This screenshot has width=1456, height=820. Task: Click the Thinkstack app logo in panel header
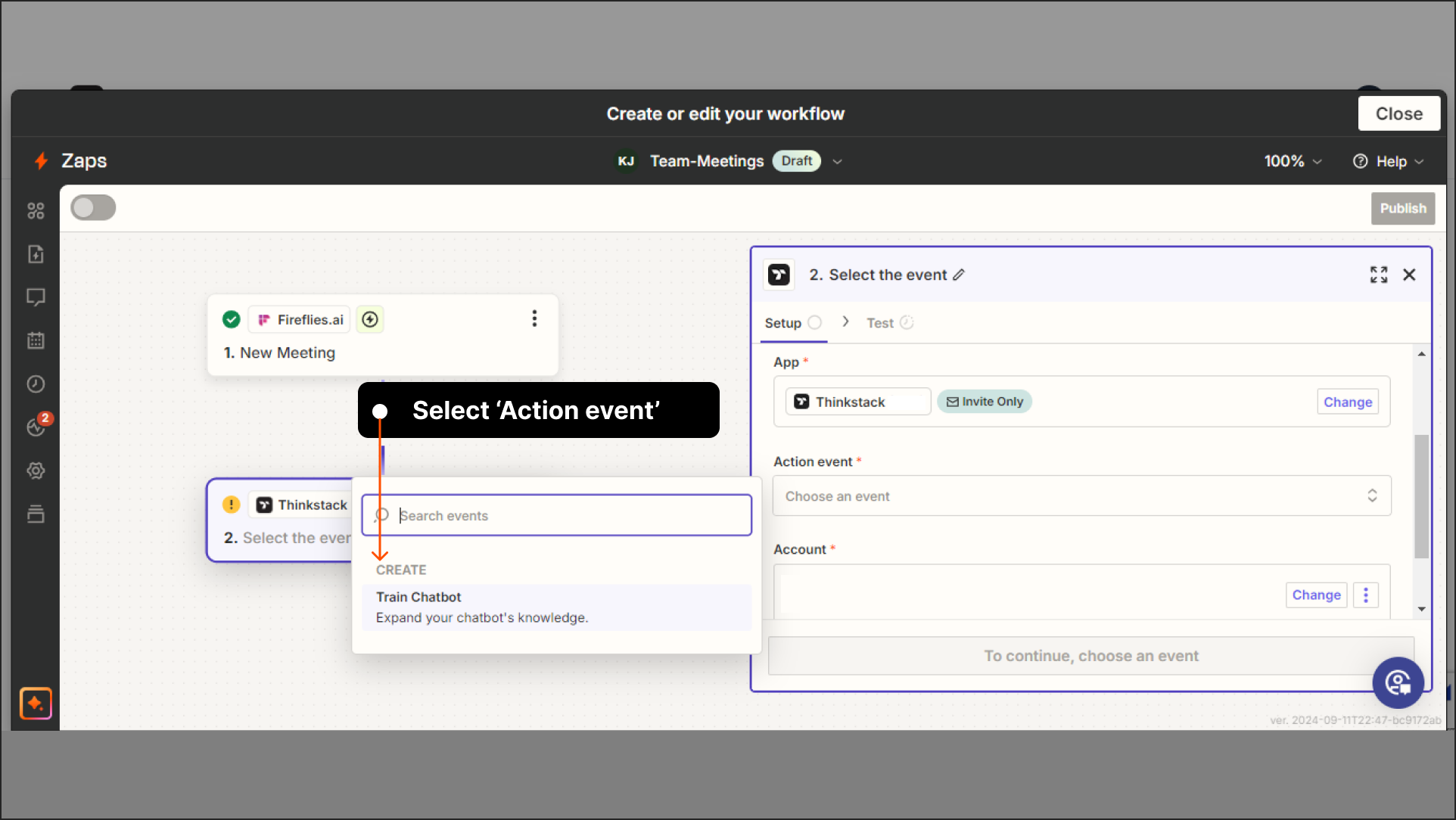(779, 275)
